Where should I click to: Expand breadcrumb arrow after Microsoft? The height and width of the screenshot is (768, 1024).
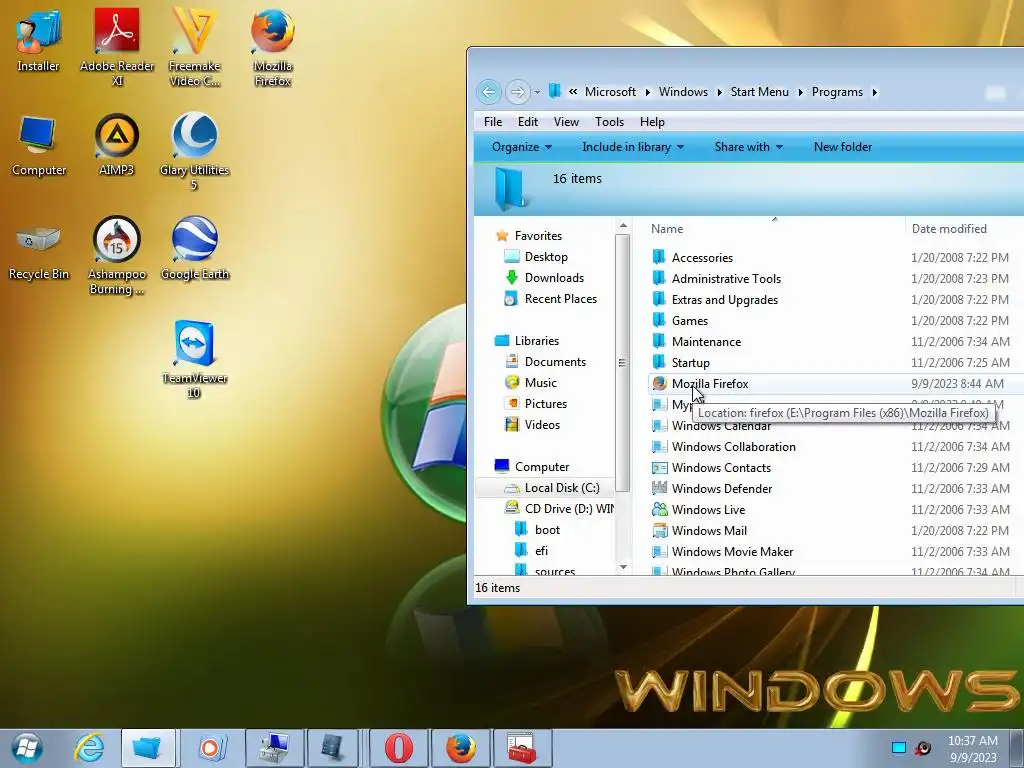[648, 92]
